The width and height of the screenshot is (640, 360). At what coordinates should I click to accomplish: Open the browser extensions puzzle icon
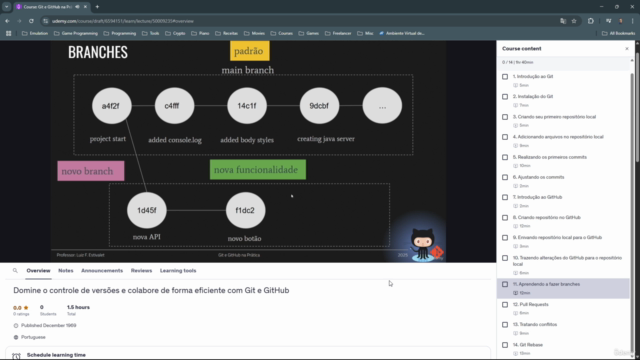591,21
